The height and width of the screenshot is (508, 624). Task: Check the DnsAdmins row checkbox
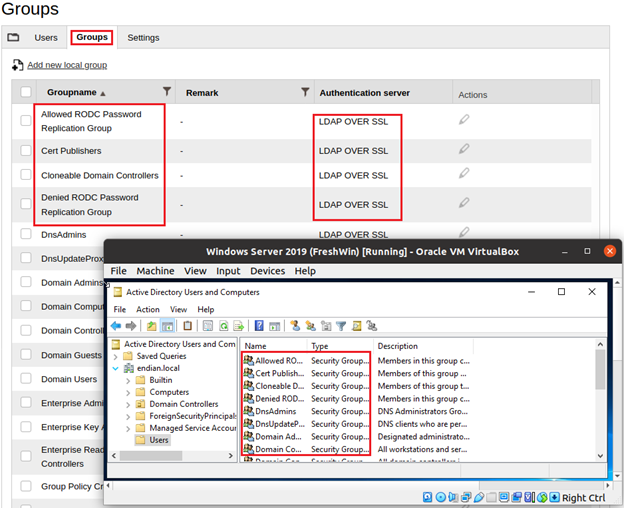[26, 234]
